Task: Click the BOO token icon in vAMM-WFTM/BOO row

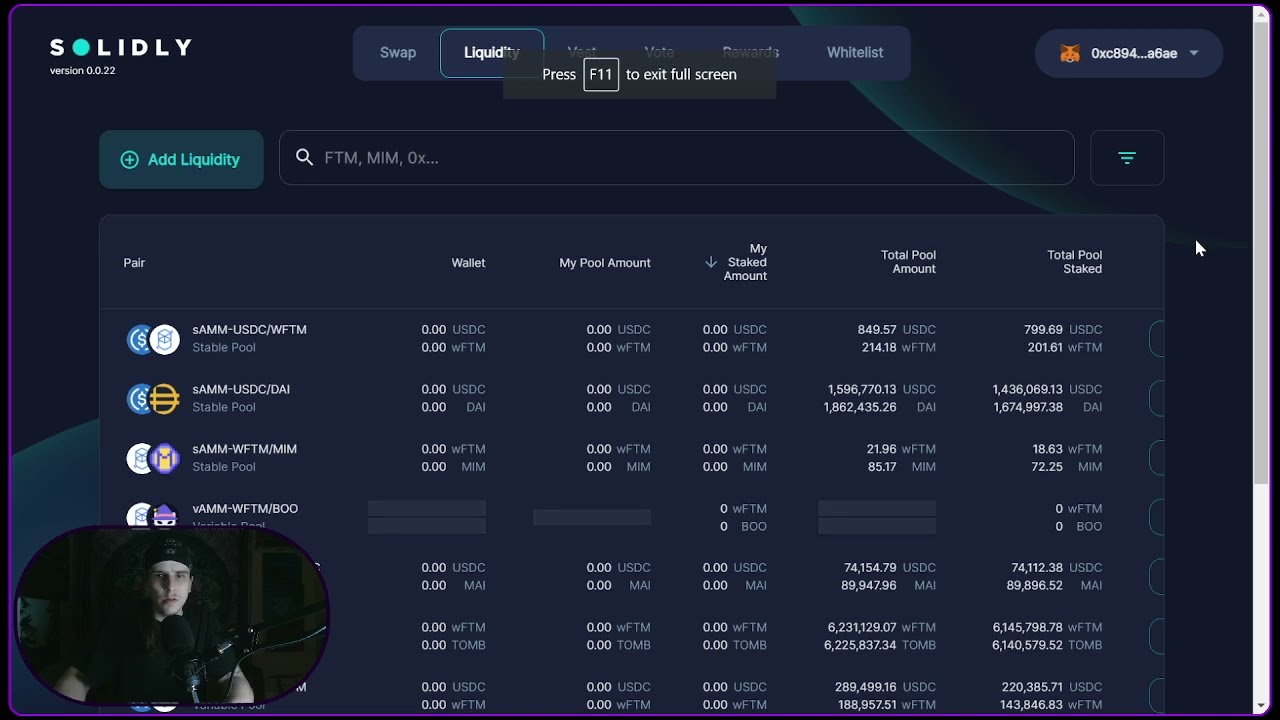Action: tap(165, 516)
